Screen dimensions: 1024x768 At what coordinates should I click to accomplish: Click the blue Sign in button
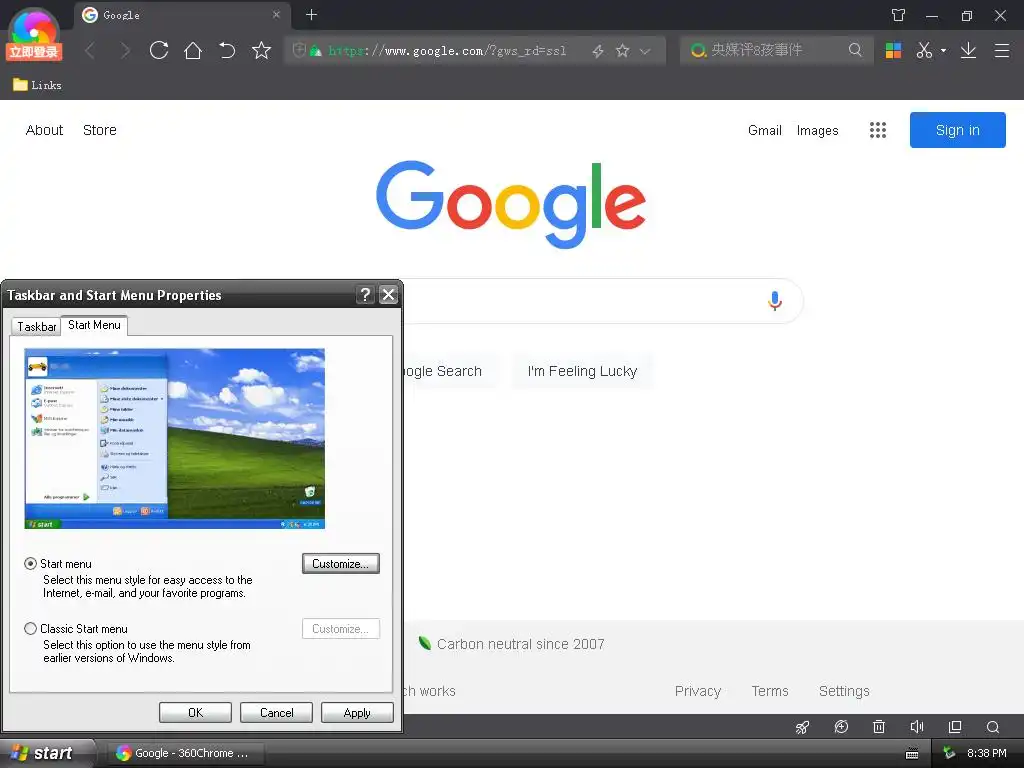957,130
